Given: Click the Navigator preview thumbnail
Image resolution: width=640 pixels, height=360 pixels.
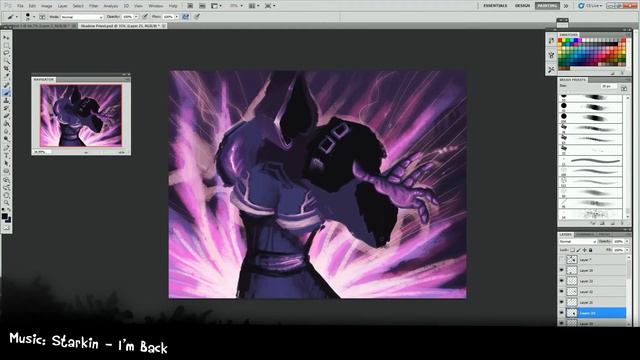Looking at the screenshot, I should pos(81,116).
